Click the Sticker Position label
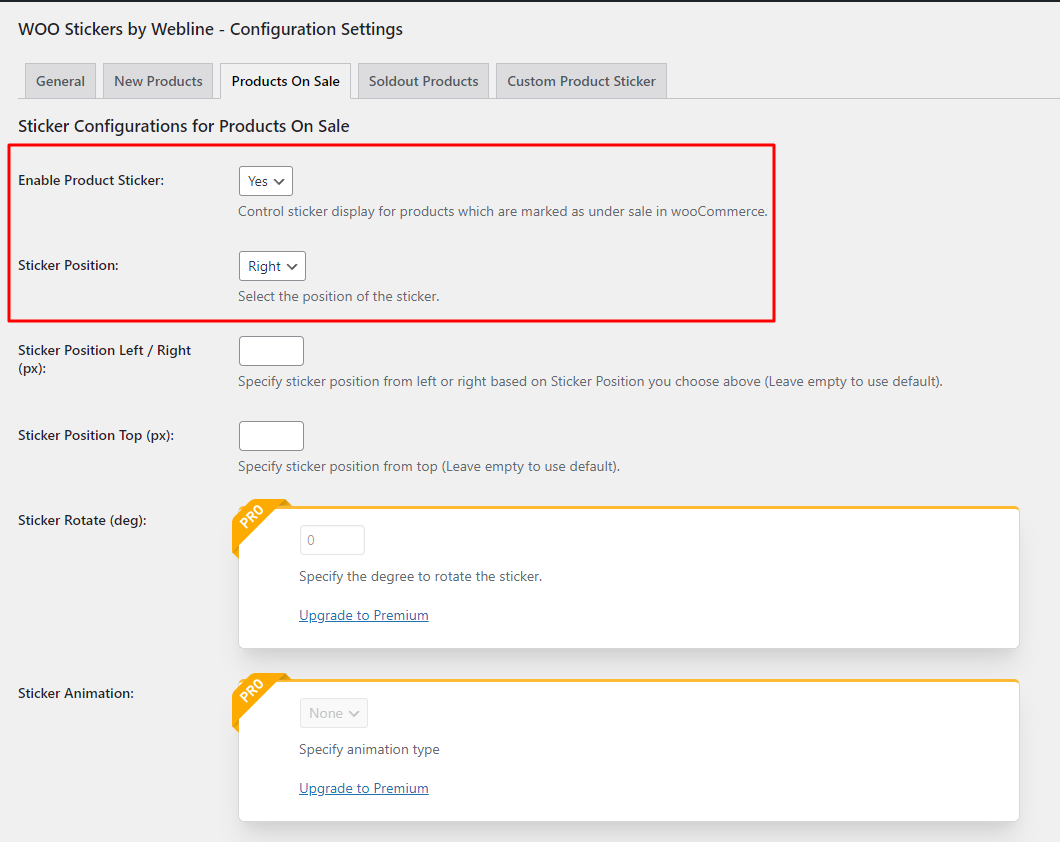1060x842 pixels. click(68, 266)
